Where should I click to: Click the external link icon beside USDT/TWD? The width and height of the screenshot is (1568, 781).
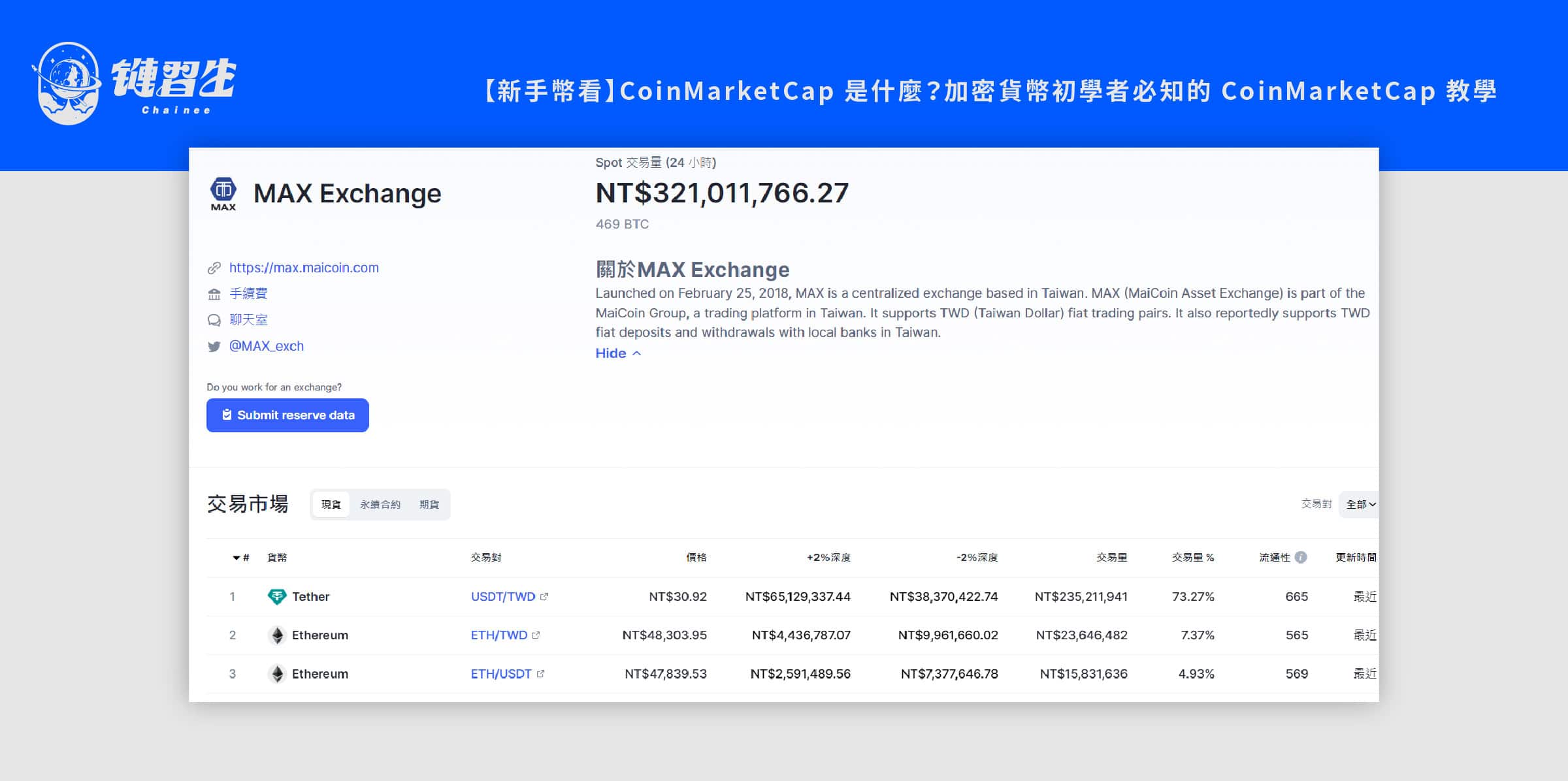coord(544,596)
